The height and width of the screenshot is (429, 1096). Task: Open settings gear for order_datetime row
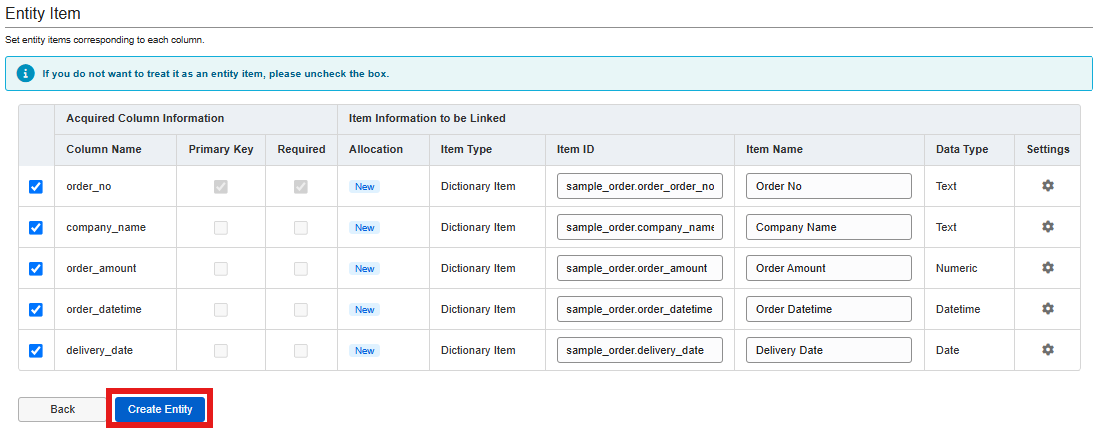coord(1048,309)
